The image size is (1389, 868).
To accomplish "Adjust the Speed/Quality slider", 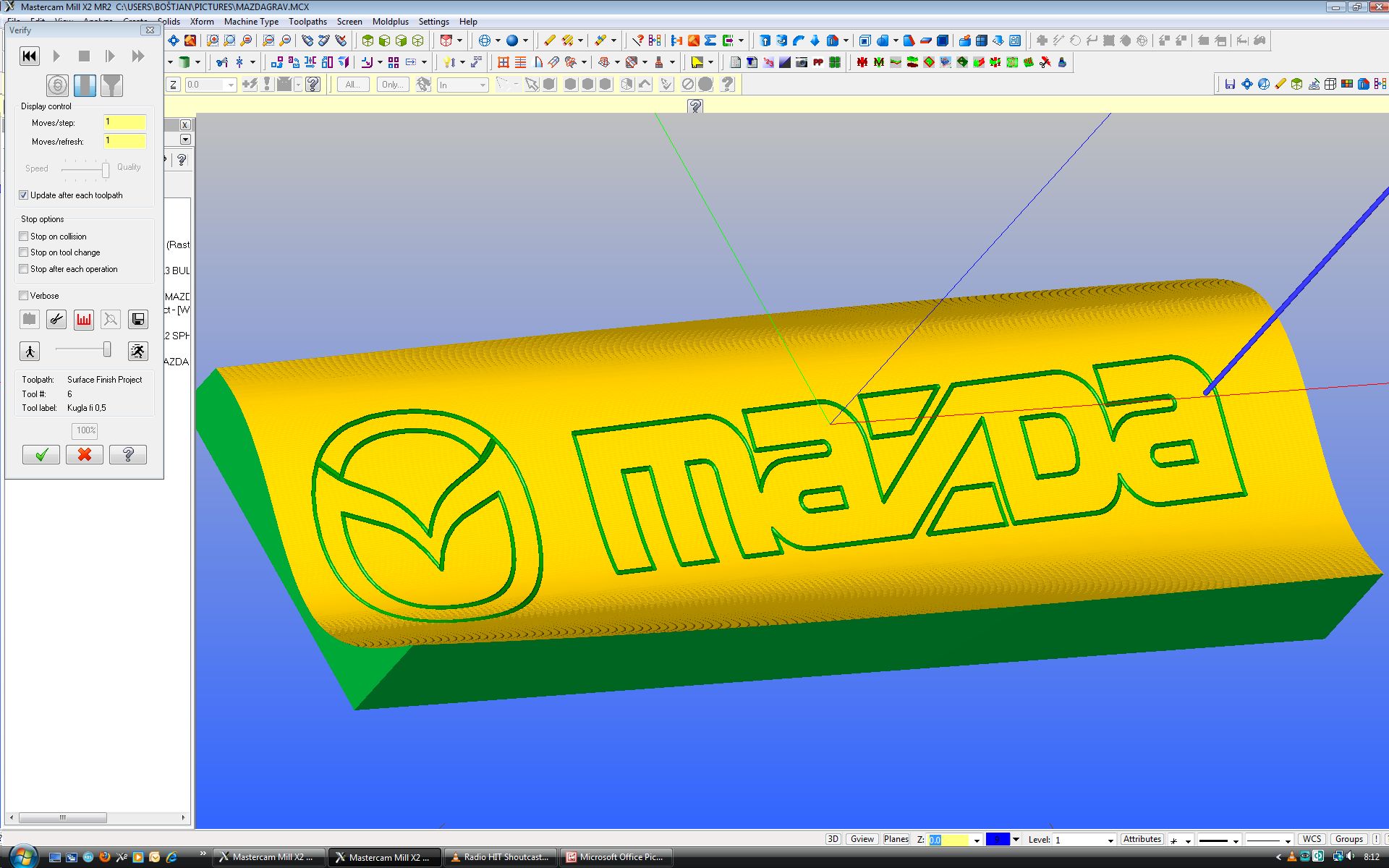I will point(106,170).
